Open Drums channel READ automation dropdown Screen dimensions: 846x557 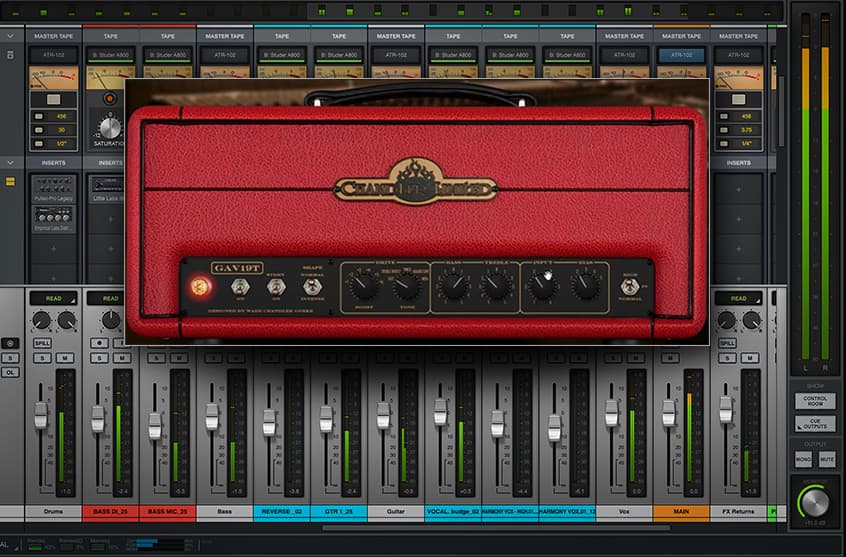coord(53,298)
